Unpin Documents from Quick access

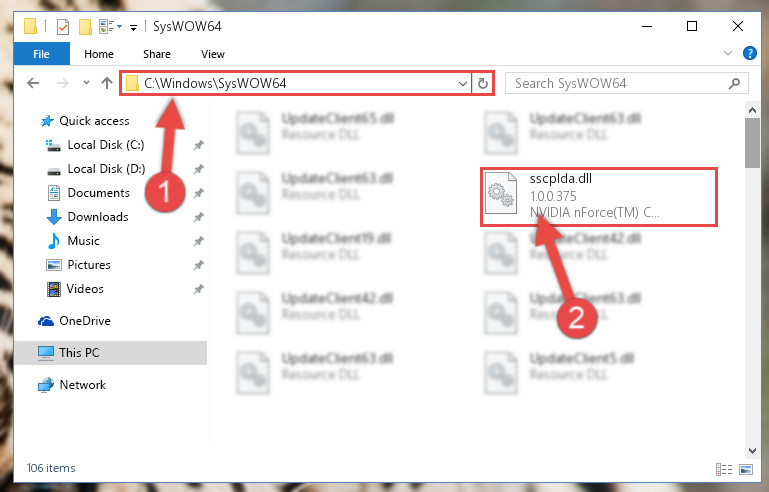coord(199,193)
